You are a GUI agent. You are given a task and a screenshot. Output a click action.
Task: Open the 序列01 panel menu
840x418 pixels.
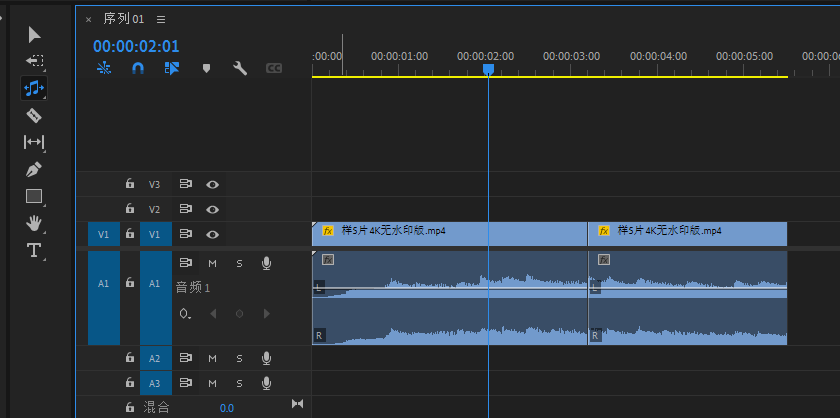coord(161,19)
